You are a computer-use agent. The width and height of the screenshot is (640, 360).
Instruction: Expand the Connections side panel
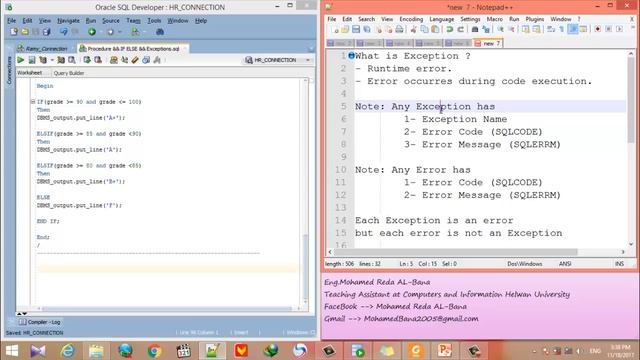pos(9,70)
